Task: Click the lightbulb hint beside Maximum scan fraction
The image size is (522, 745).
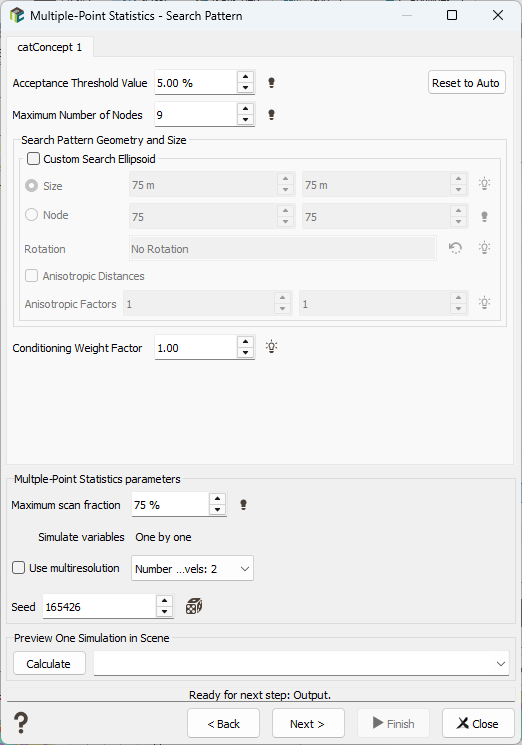Action: tap(243, 505)
